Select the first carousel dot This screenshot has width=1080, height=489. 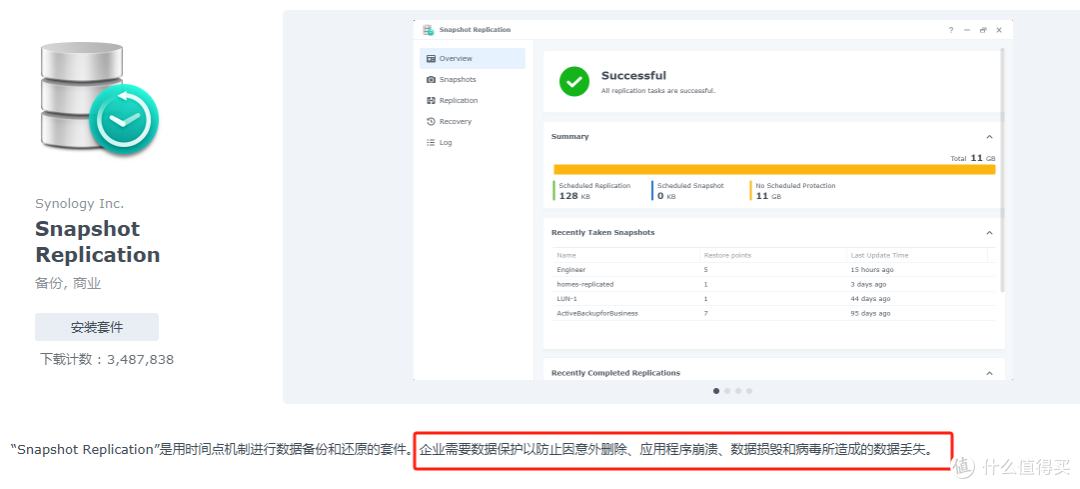tap(716, 391)
